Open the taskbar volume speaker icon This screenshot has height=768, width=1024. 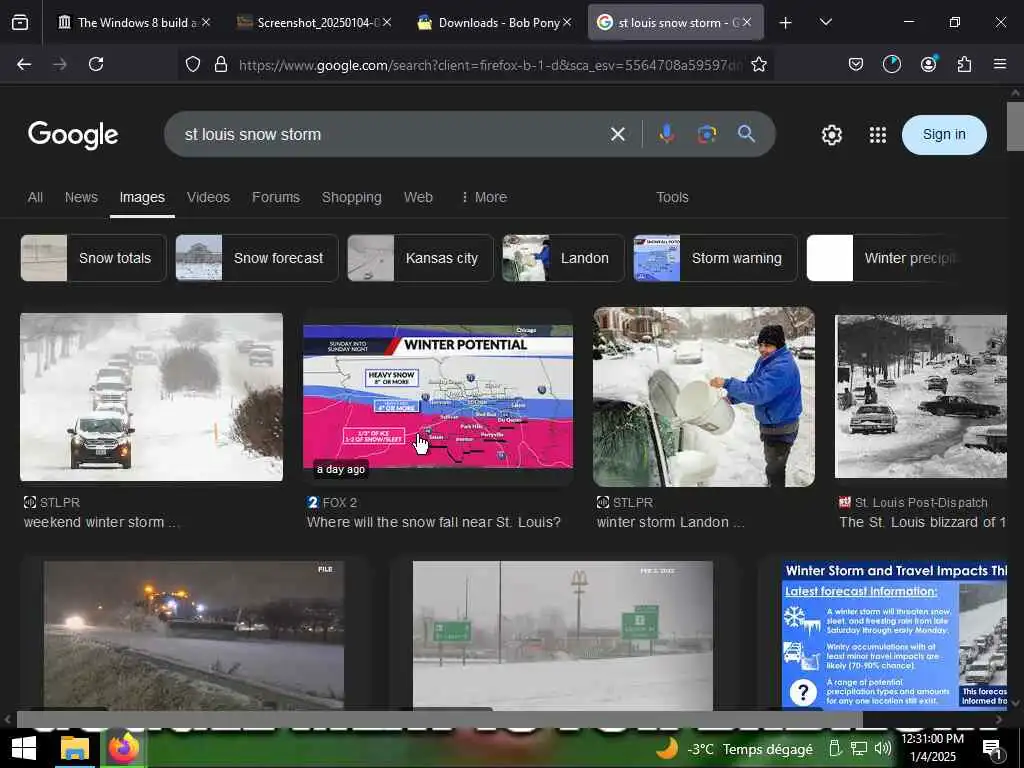coord(882,748)
